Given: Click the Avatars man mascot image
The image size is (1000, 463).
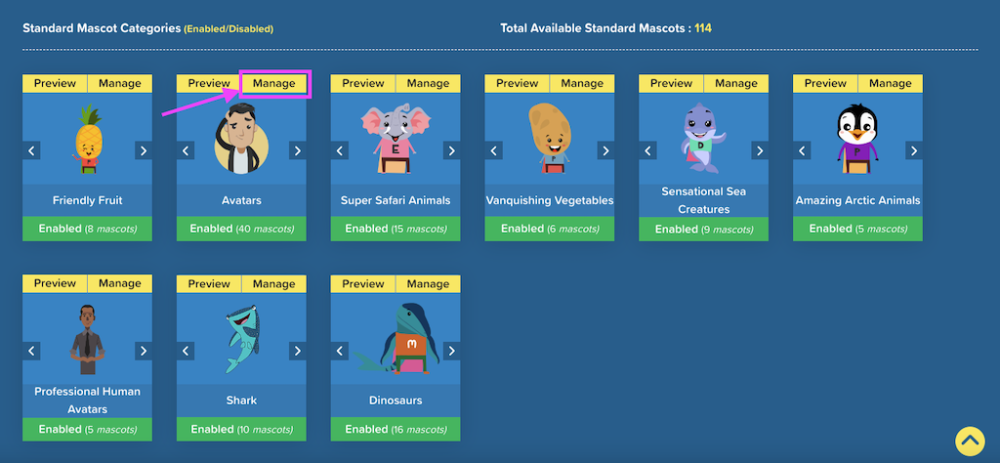Looking at the screenshot, I should click(x=242, y=138).
